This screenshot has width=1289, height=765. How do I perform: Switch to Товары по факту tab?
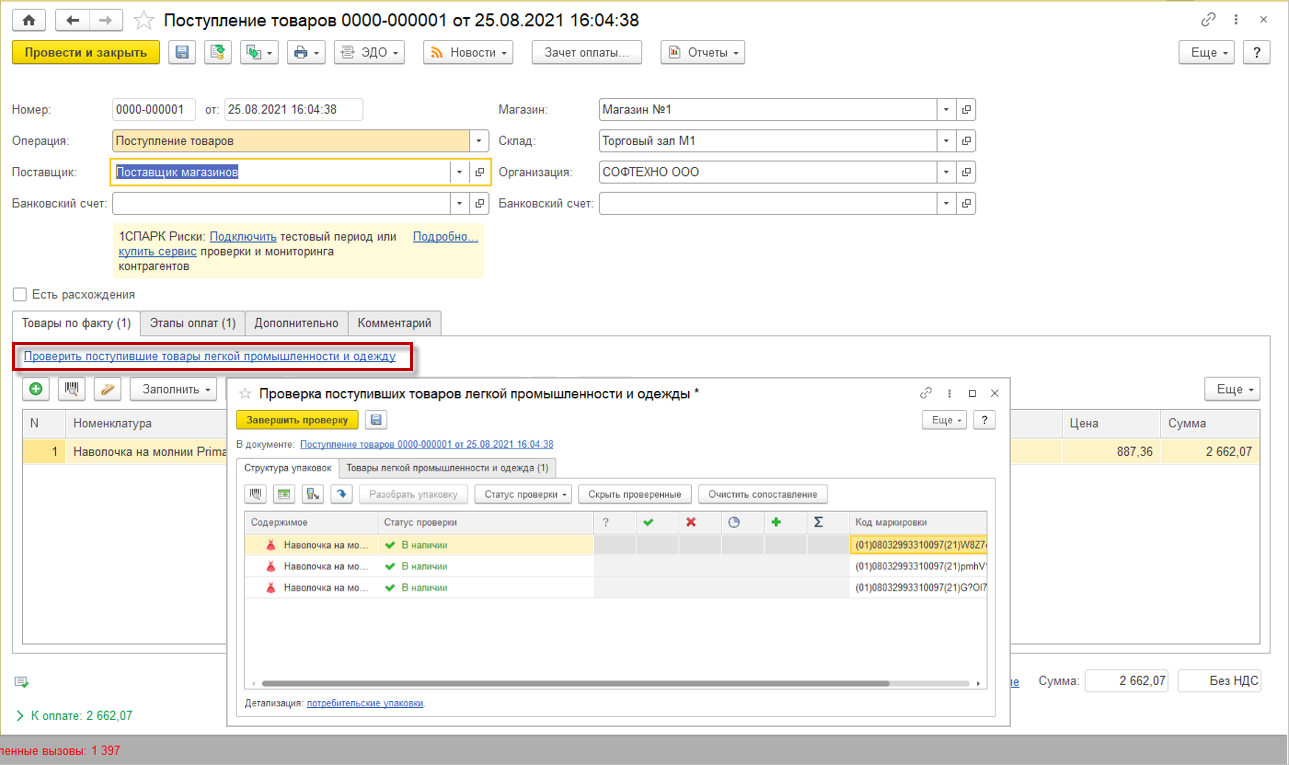(x=76, y=323)
